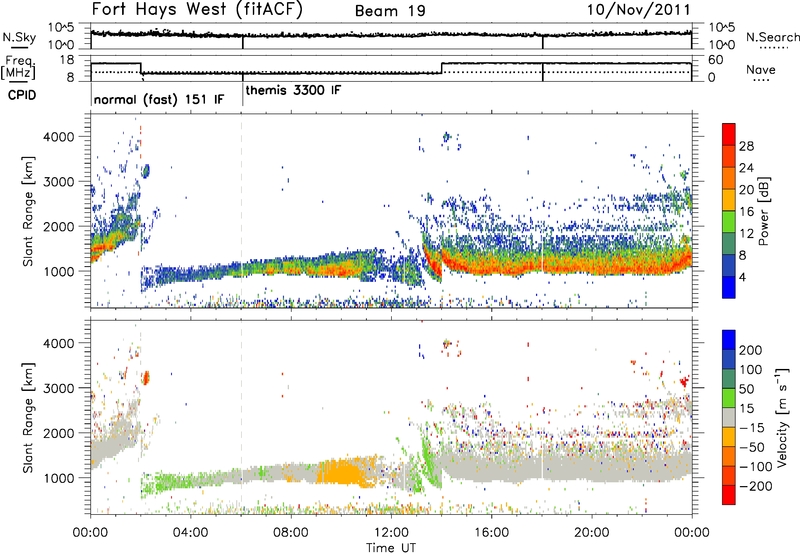Screen dimensions: 800x554
Task: Click the '4000' tick of the power panel
Action: (58, 137)
